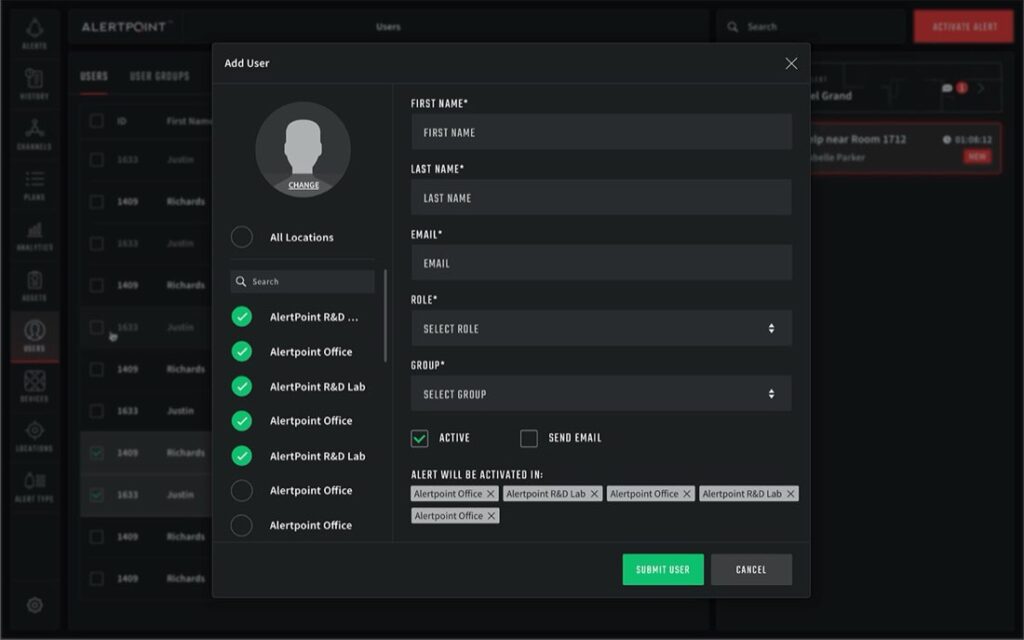Close the Add User dialog
The height and width of the screenshot is (640, 1024).
[x=791, y=63]
